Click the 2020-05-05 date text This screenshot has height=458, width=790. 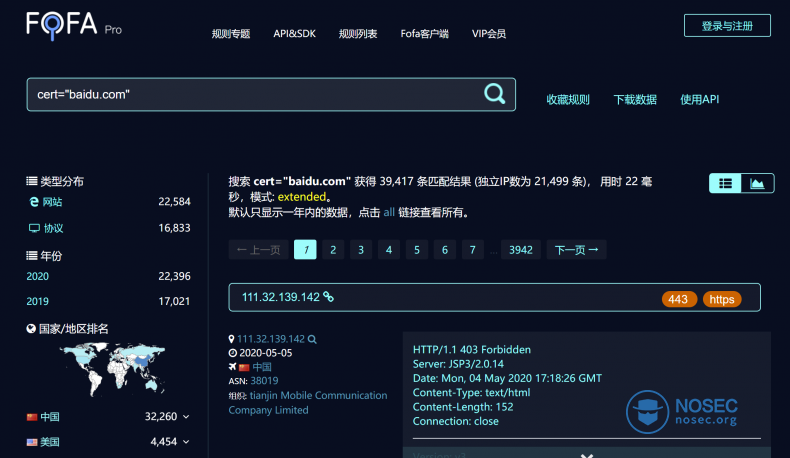pyautogui.click(x=266, y=353)
